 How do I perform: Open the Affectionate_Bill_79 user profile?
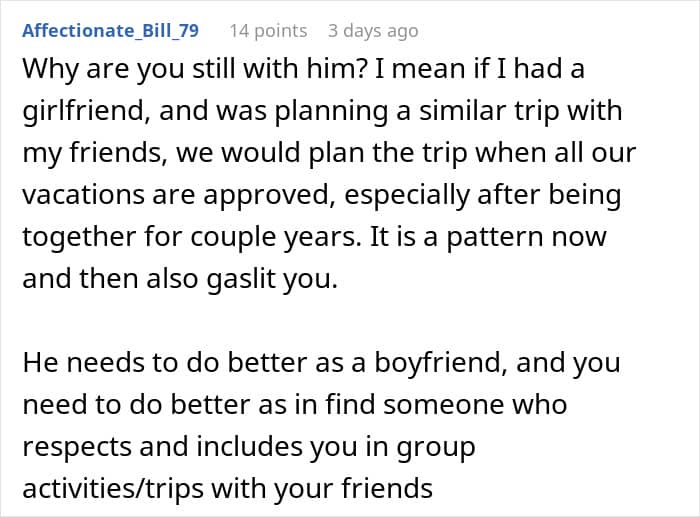point(110,31)
